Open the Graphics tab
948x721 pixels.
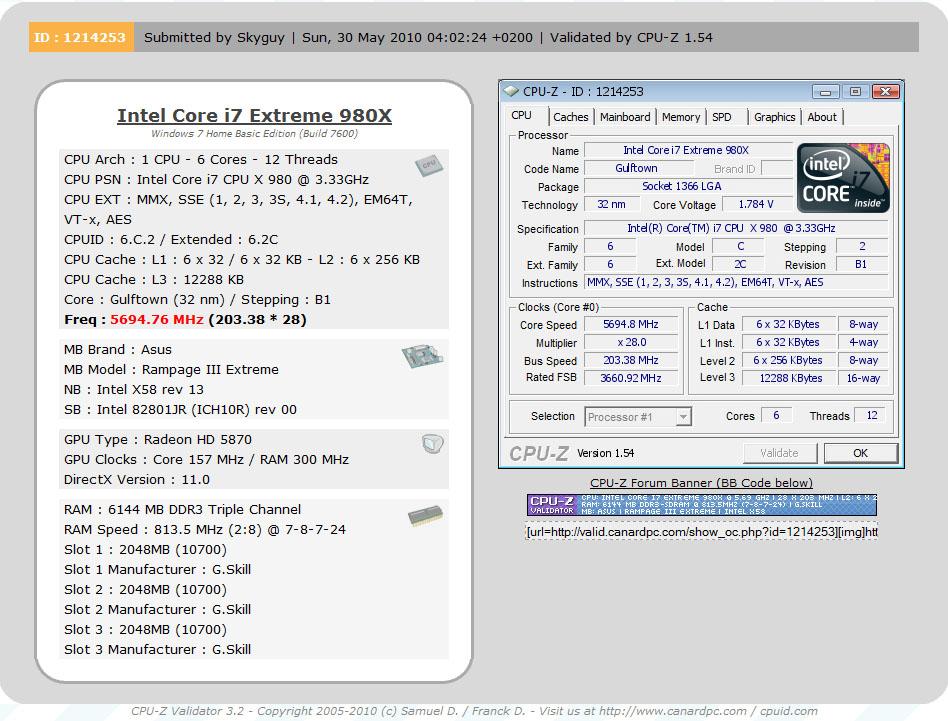point(774,117)
